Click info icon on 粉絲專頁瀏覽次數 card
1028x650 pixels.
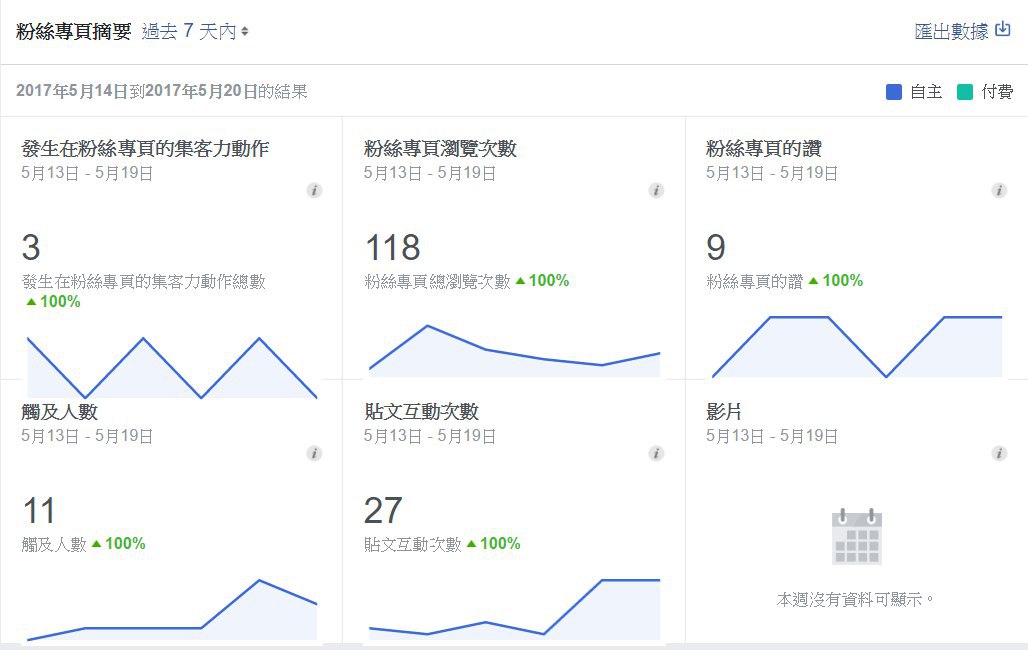click(656, 190)
